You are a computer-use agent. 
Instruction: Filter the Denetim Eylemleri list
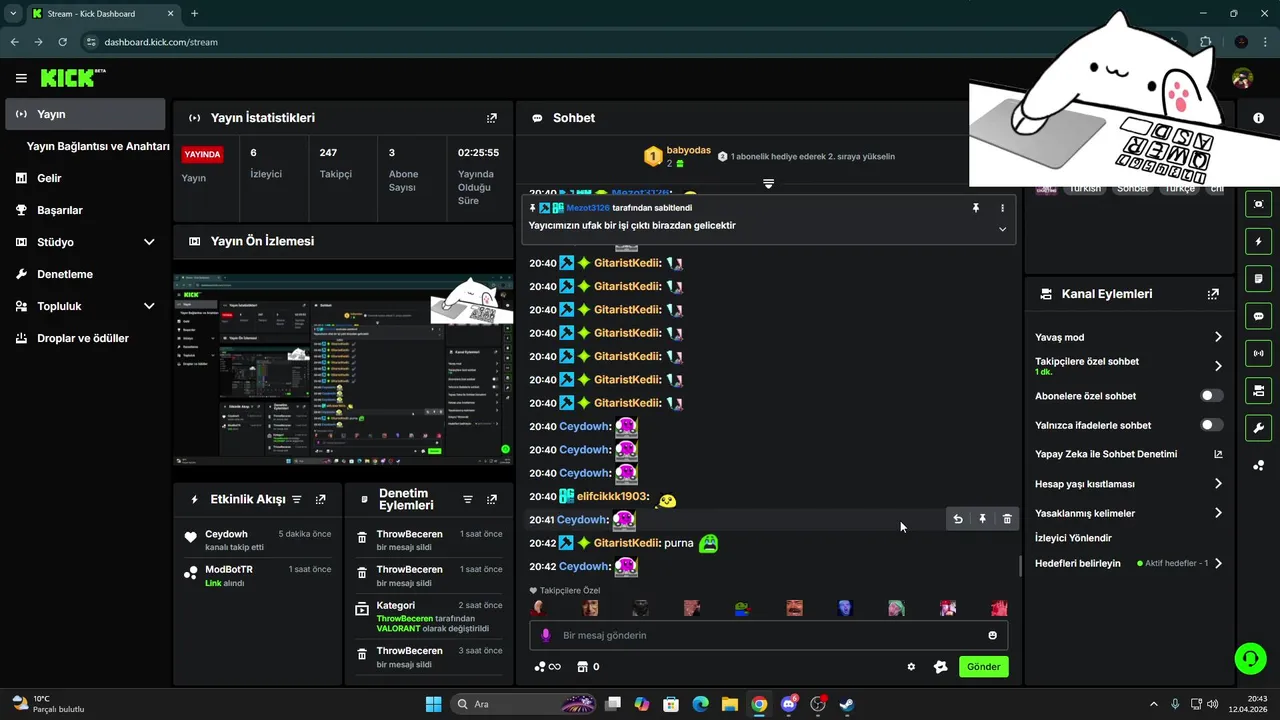(468, 499)
